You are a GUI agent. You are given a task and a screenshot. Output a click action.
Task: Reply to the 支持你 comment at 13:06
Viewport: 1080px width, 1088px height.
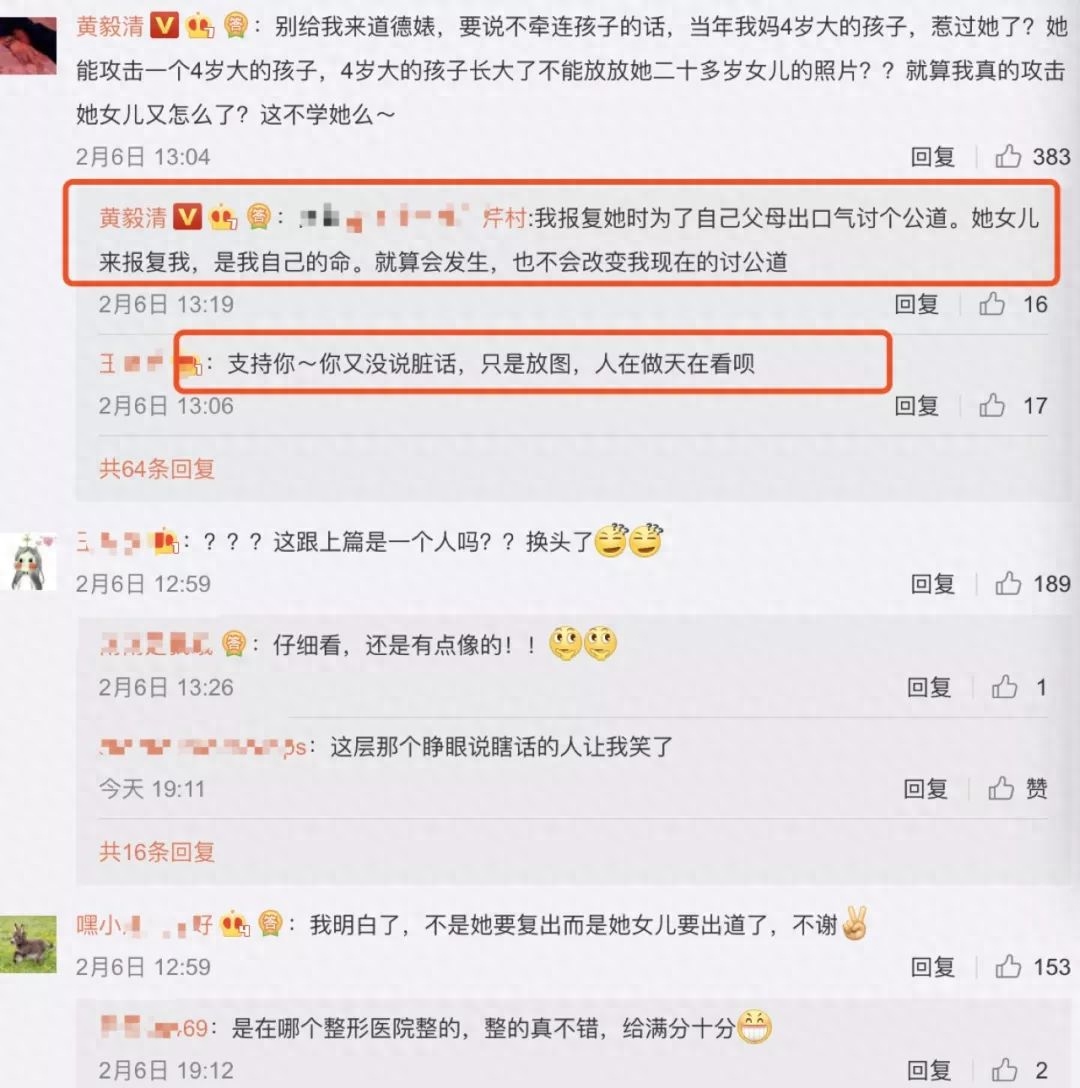click(x=916, y=405)
